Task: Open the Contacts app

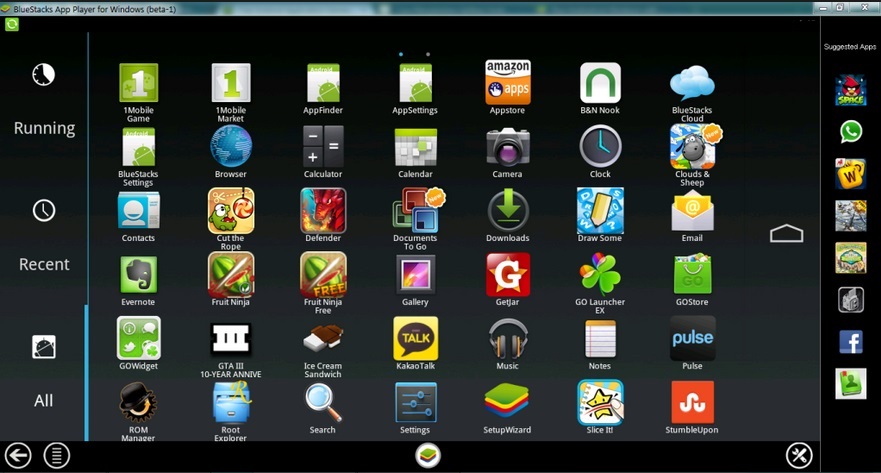Action: pos(138,211)
